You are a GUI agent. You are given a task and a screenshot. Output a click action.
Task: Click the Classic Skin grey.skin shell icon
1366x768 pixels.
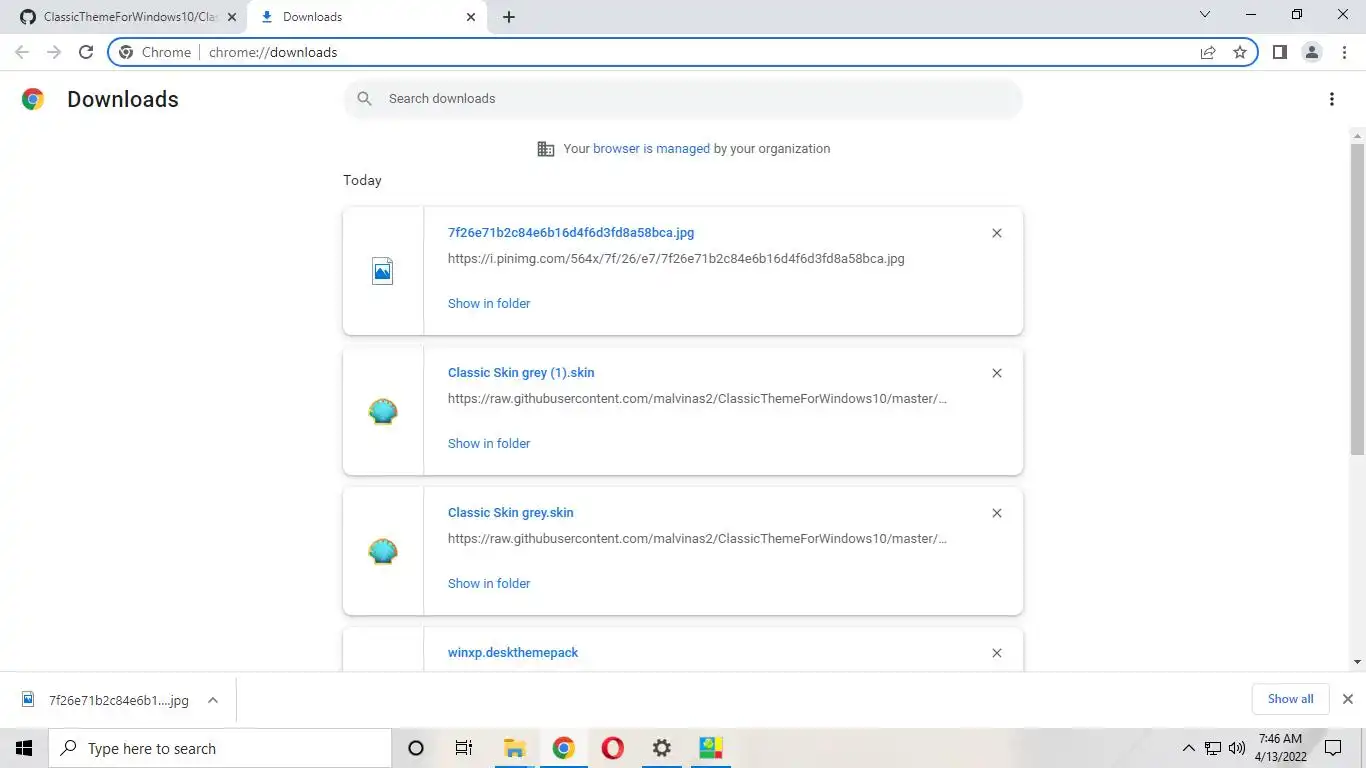click(x=383, y=551)
